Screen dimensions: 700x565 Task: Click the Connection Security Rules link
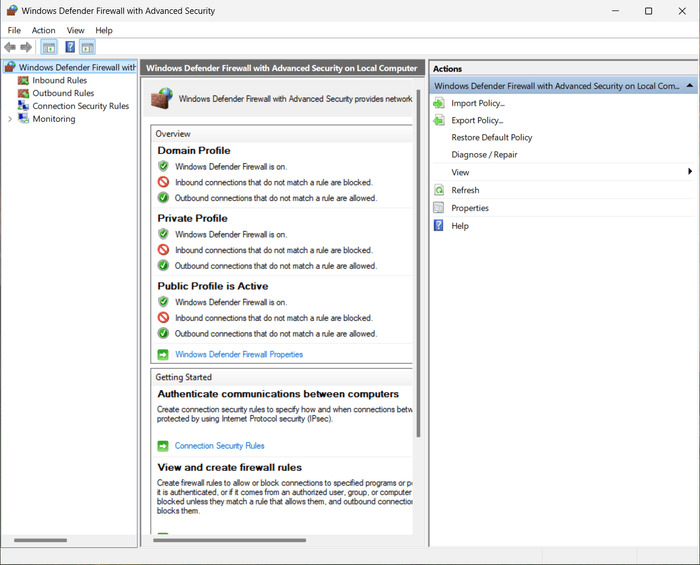tap(219, 446)
